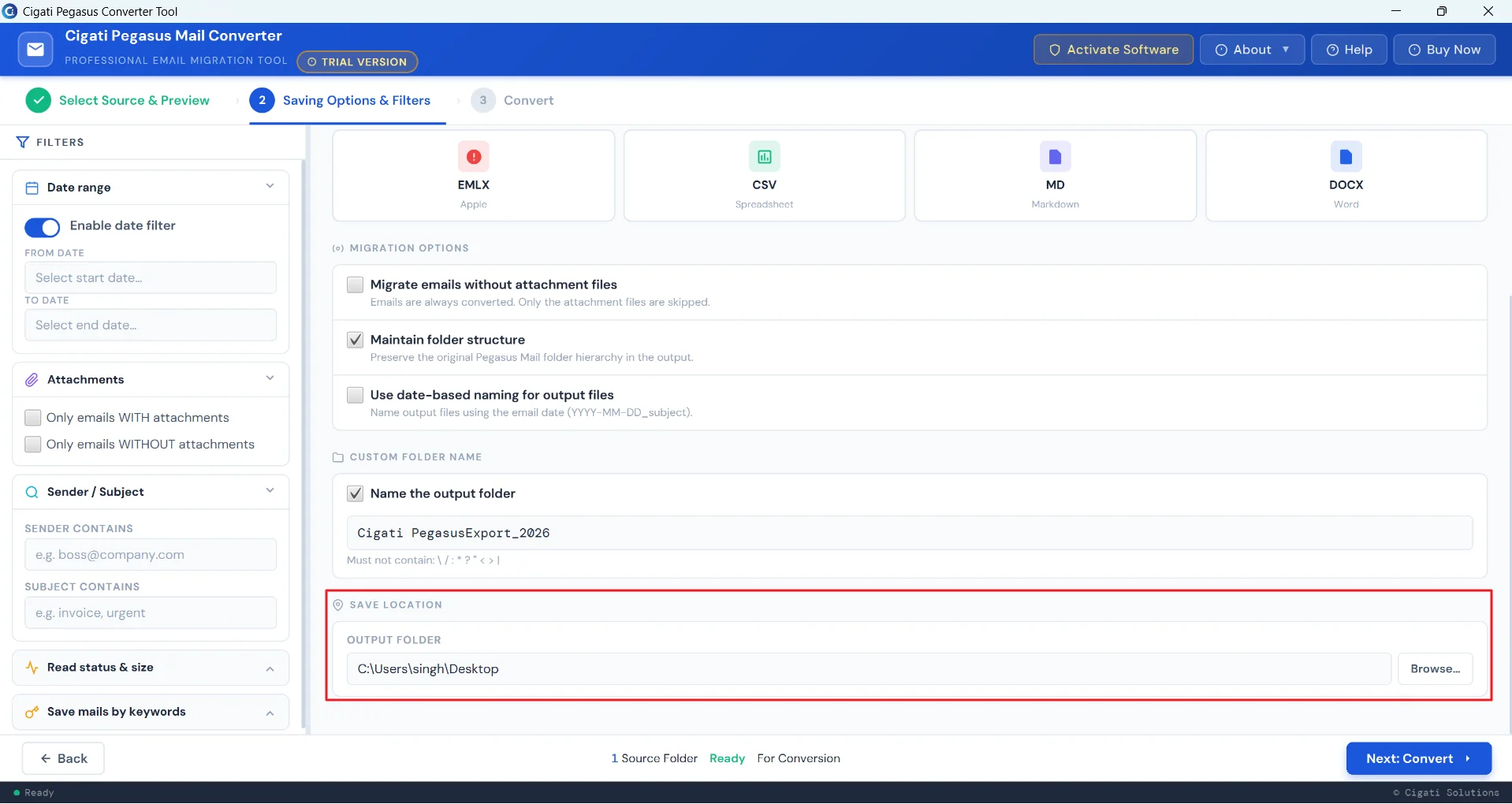
Task: Expand the Read status & size chevron
Action: tap(270, 668)
